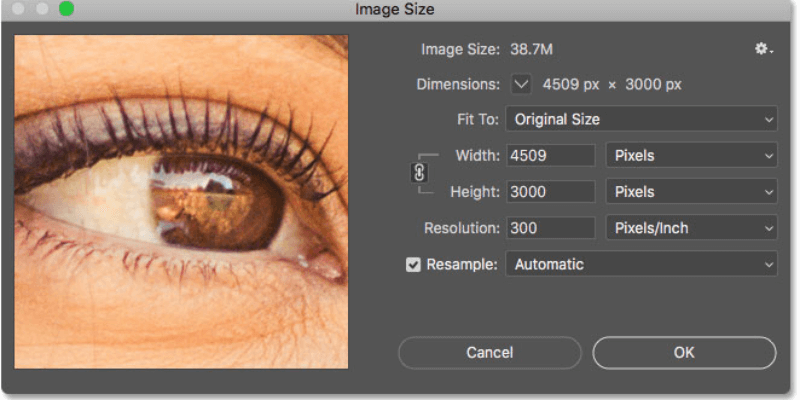Click the eye preview image

click(x=181, y=202)
